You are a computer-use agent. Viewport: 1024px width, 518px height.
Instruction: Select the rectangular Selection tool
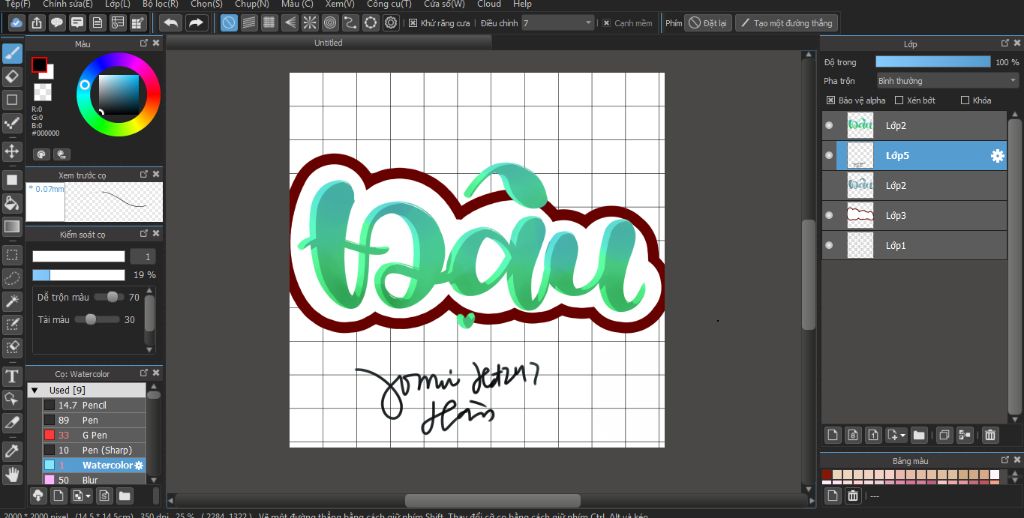tap(12, 255)
